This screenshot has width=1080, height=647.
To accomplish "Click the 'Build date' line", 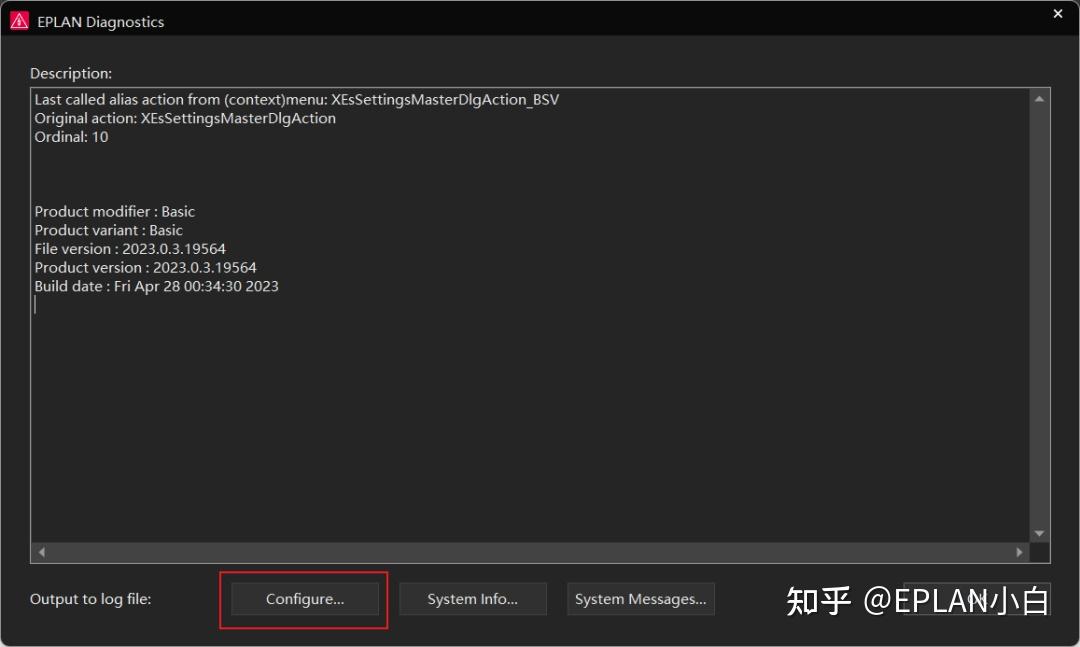I will click(157, 286).
